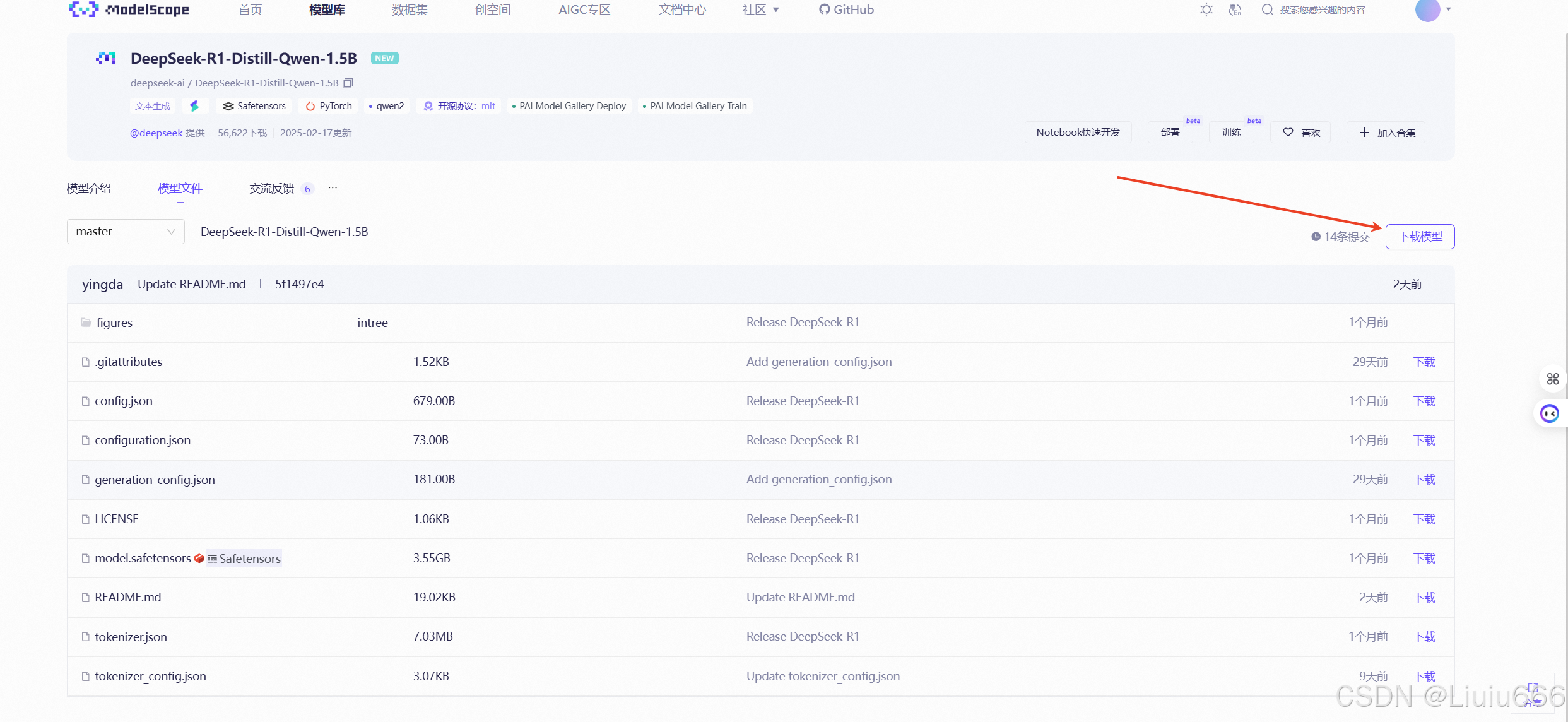Click the clock icon beside 14条提交
The width and height of the screenshot is (1568, 722).
point(1316,237)
